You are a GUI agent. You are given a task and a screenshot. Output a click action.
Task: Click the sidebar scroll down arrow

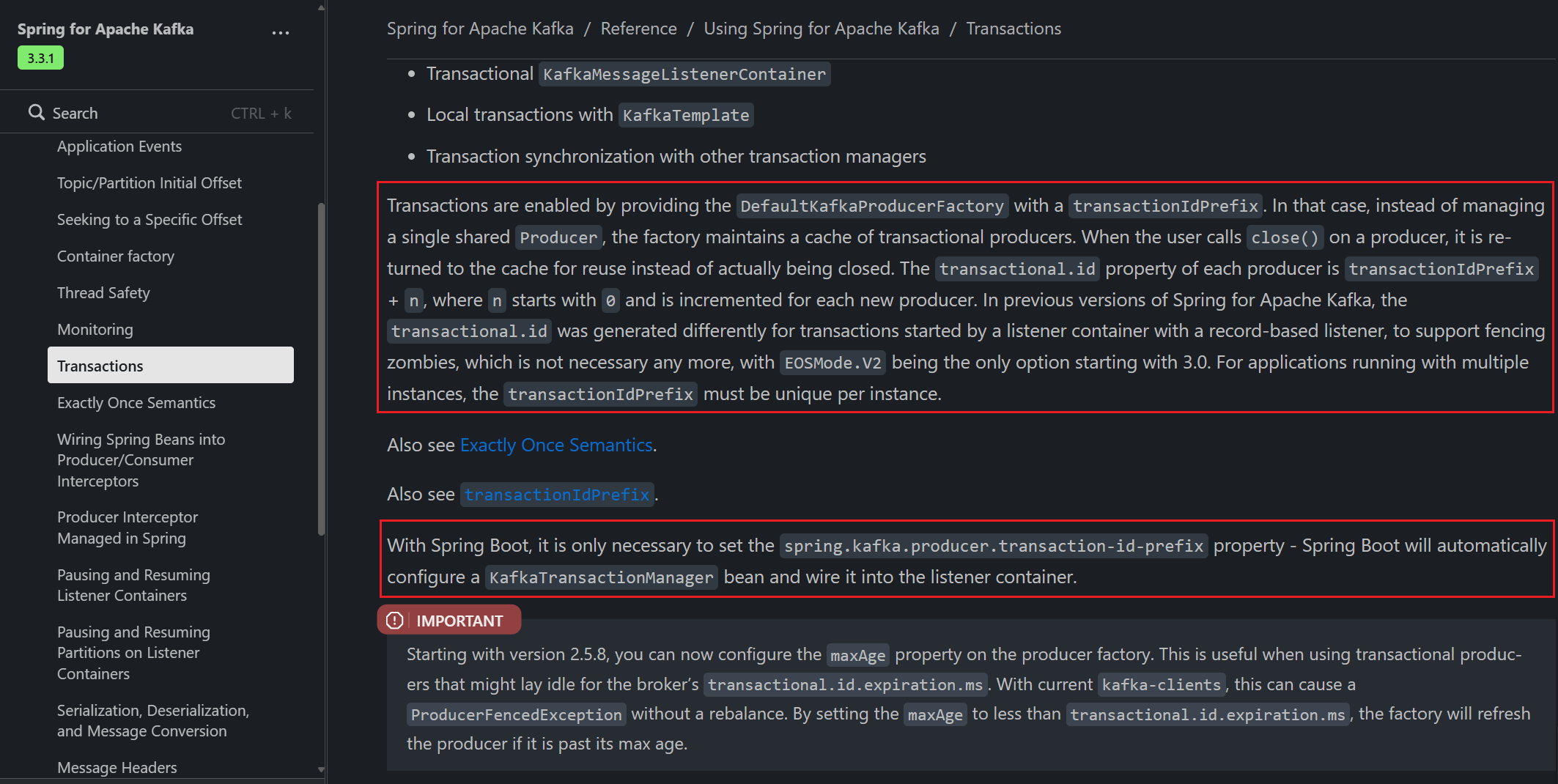(x=321, y=769)
